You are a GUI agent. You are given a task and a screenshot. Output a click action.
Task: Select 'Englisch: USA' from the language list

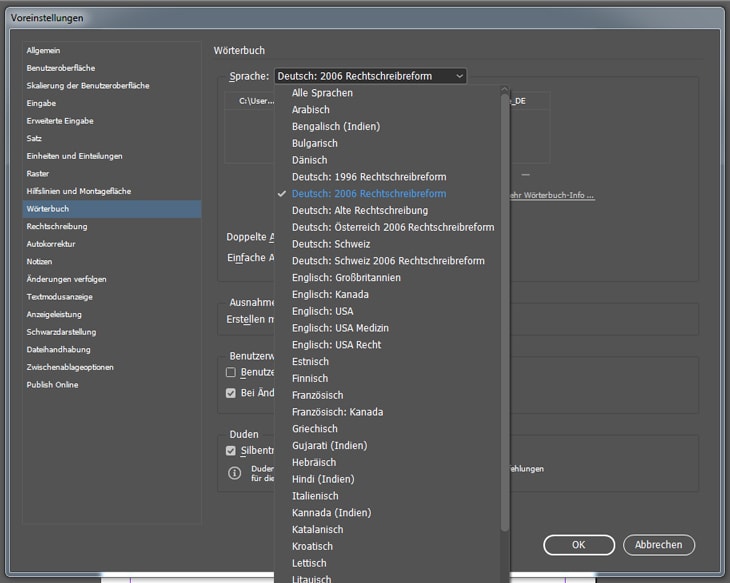click(322, 311)
